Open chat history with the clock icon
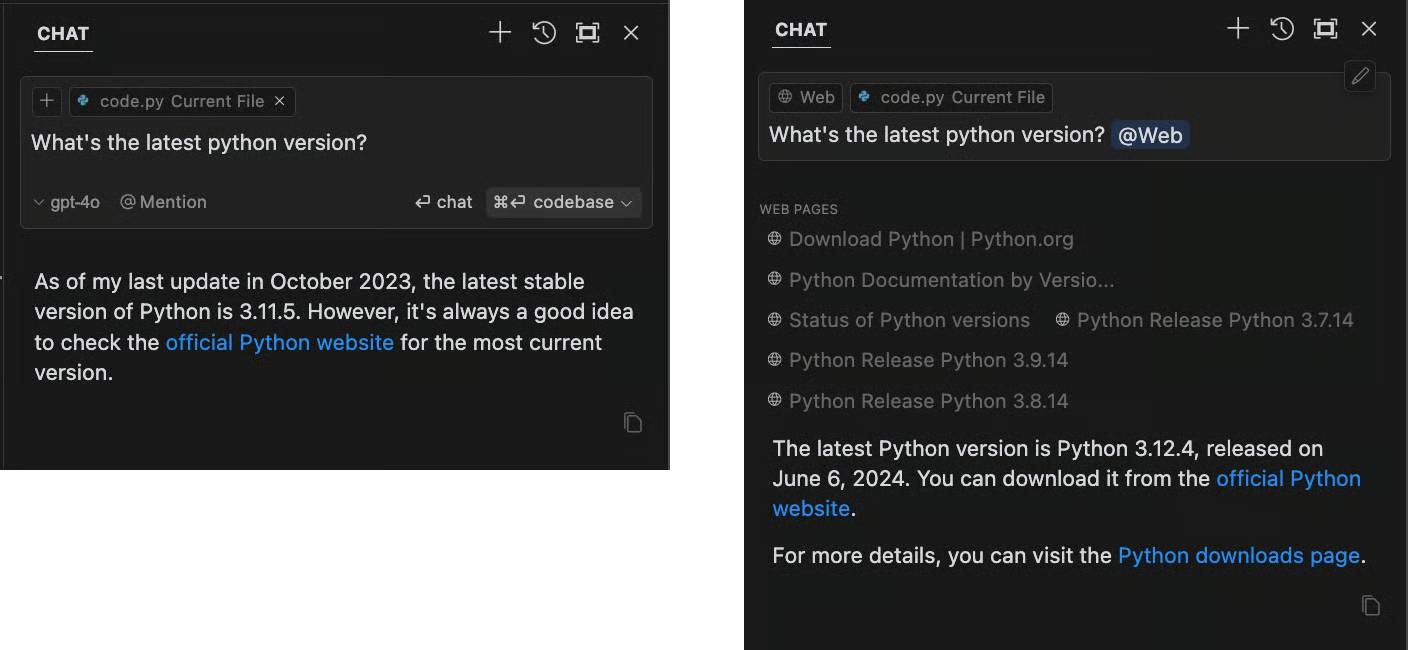Screen dimensions: 1408x650 [543, 32]
